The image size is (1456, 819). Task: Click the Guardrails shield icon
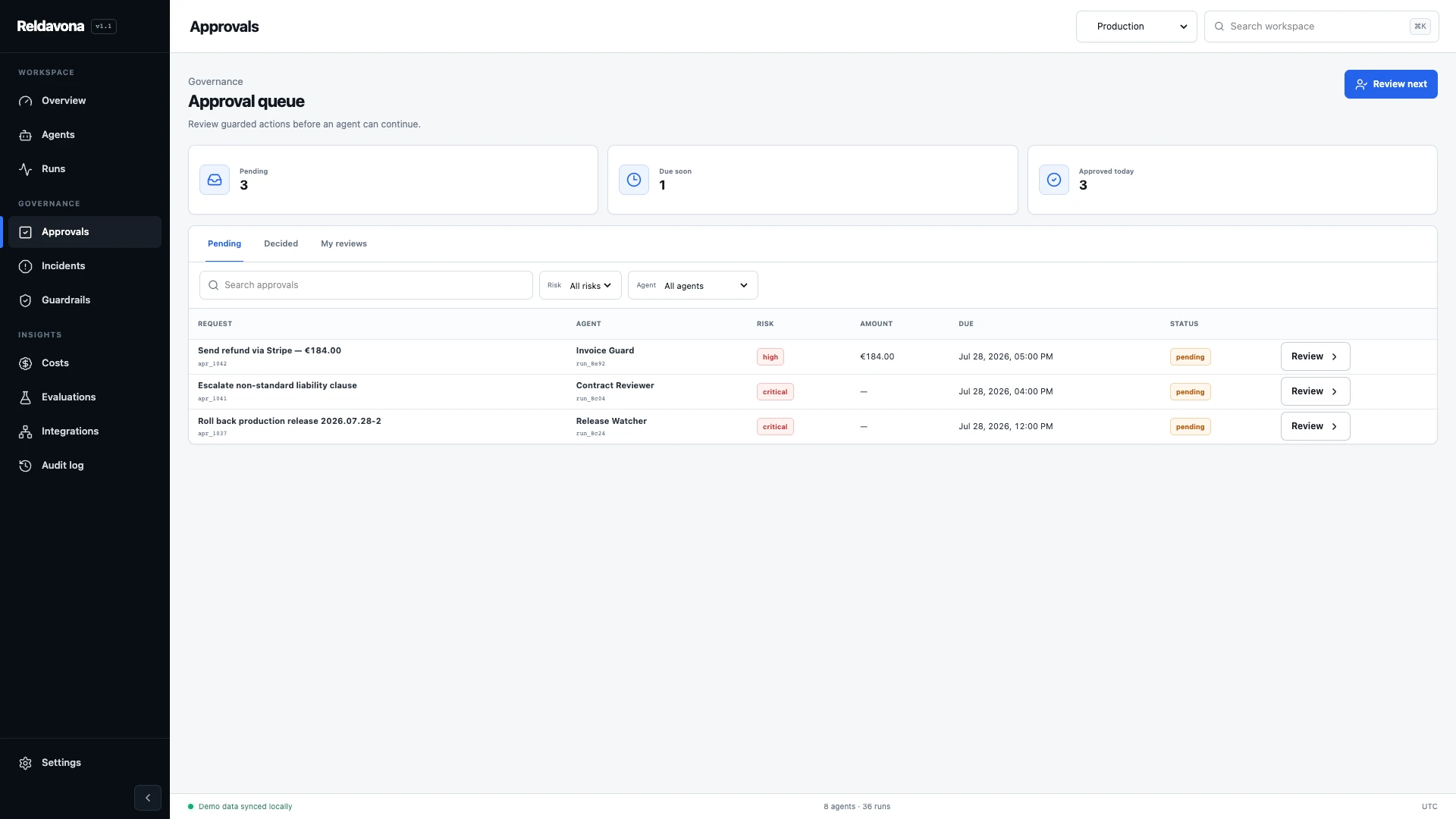(25, 300)
